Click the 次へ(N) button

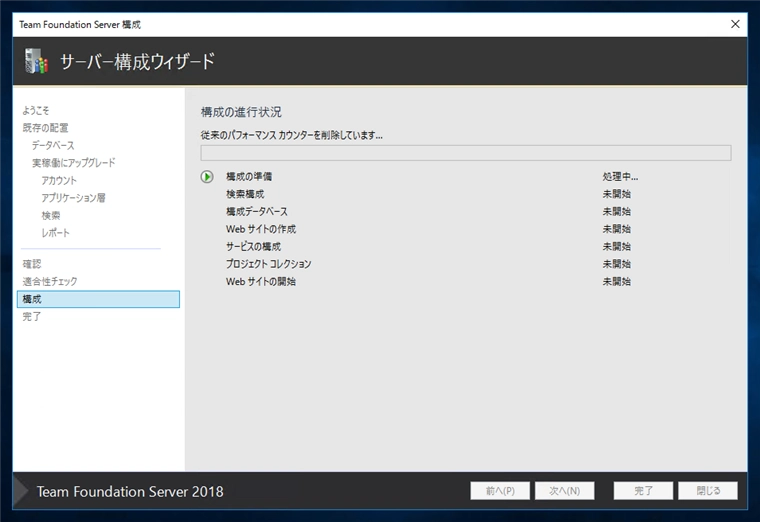[x=565, y=491]
